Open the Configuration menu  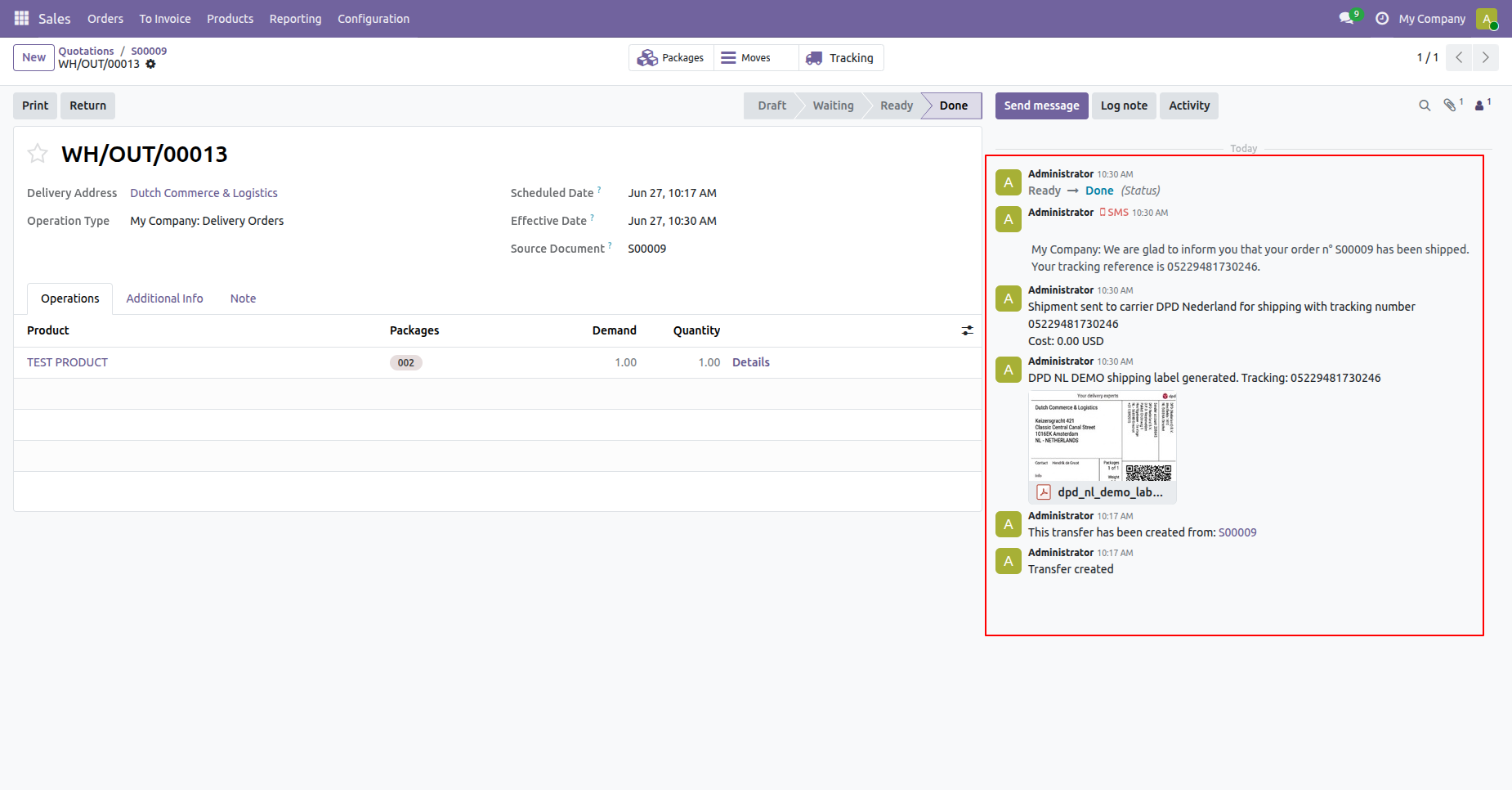tap(374, 19)
